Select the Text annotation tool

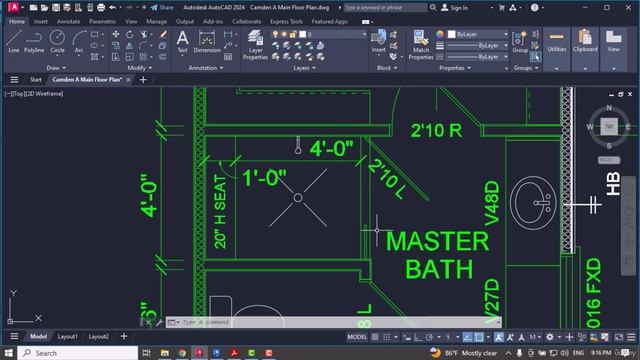pyautogui.click(x=182, y=42)
